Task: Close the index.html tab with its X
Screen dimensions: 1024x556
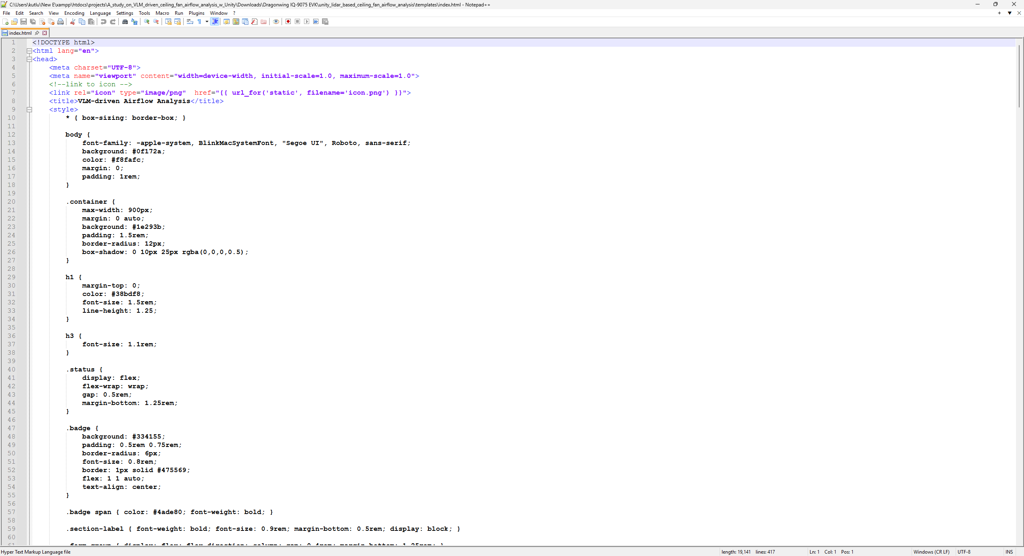Action: [x=44, y=33]
